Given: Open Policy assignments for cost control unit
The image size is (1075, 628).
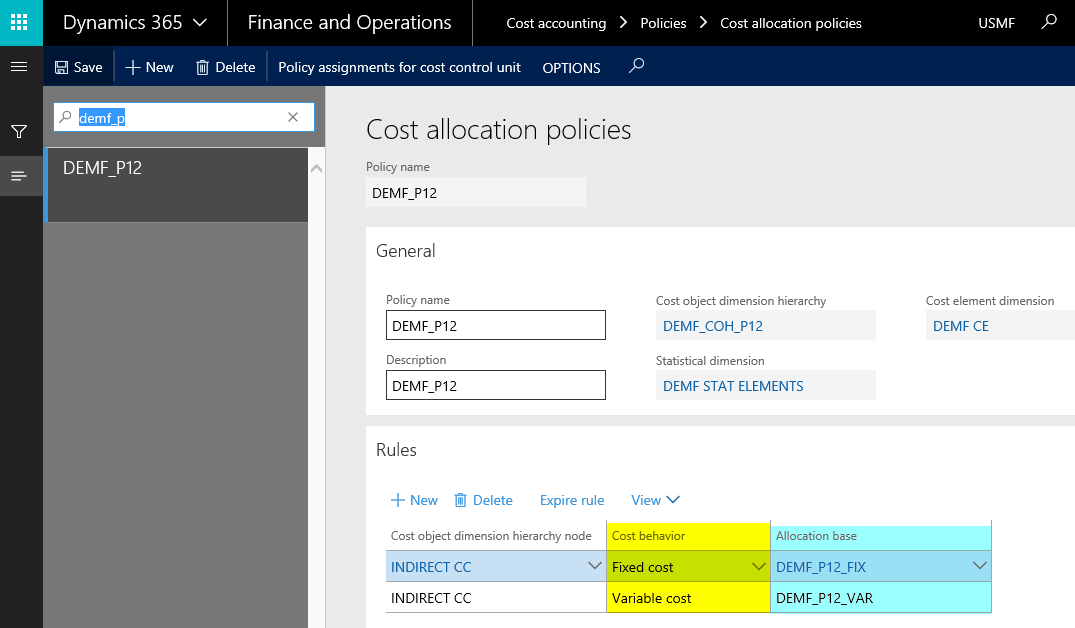Looking at the screenshot, I should pos(399,67).
